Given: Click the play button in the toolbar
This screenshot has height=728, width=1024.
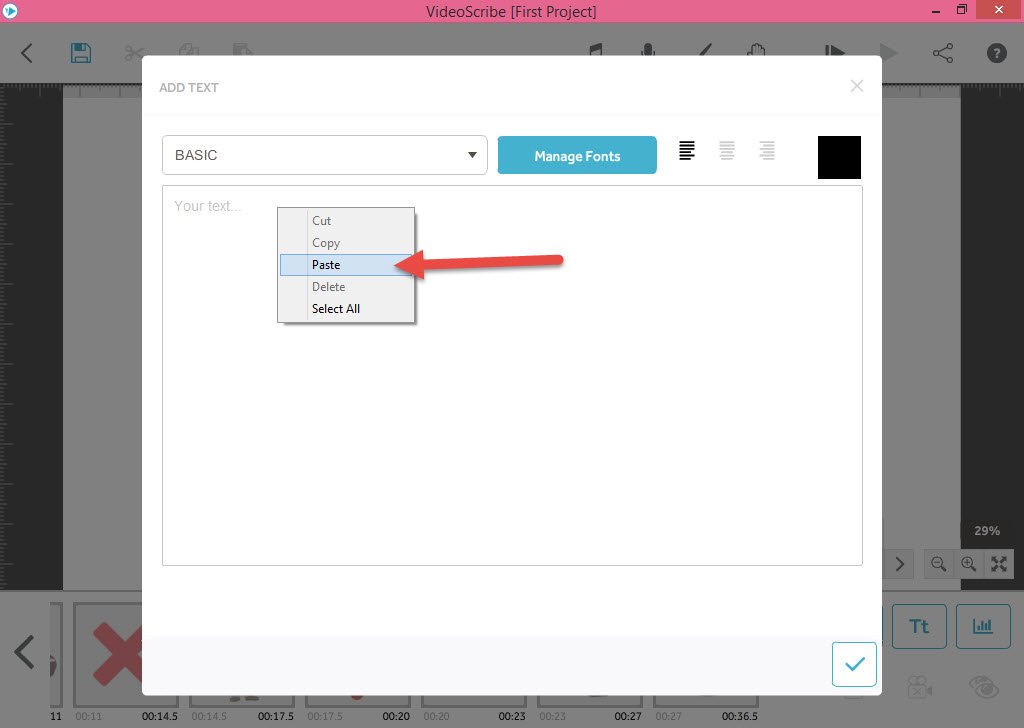Looking at the screenshot, I should click(x=888, y=53).
